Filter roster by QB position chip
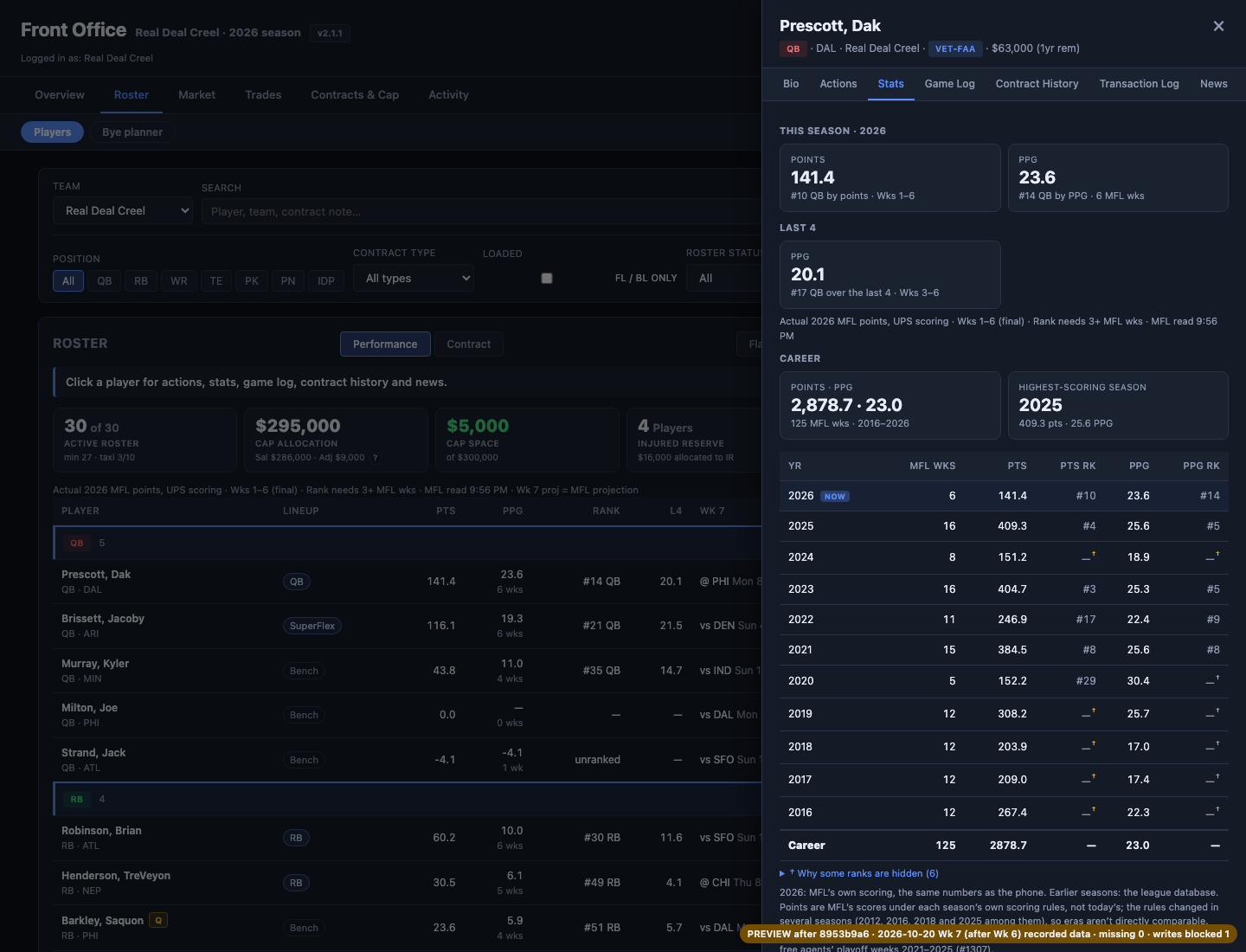1246x952 pixels. (x=105, y=280)
